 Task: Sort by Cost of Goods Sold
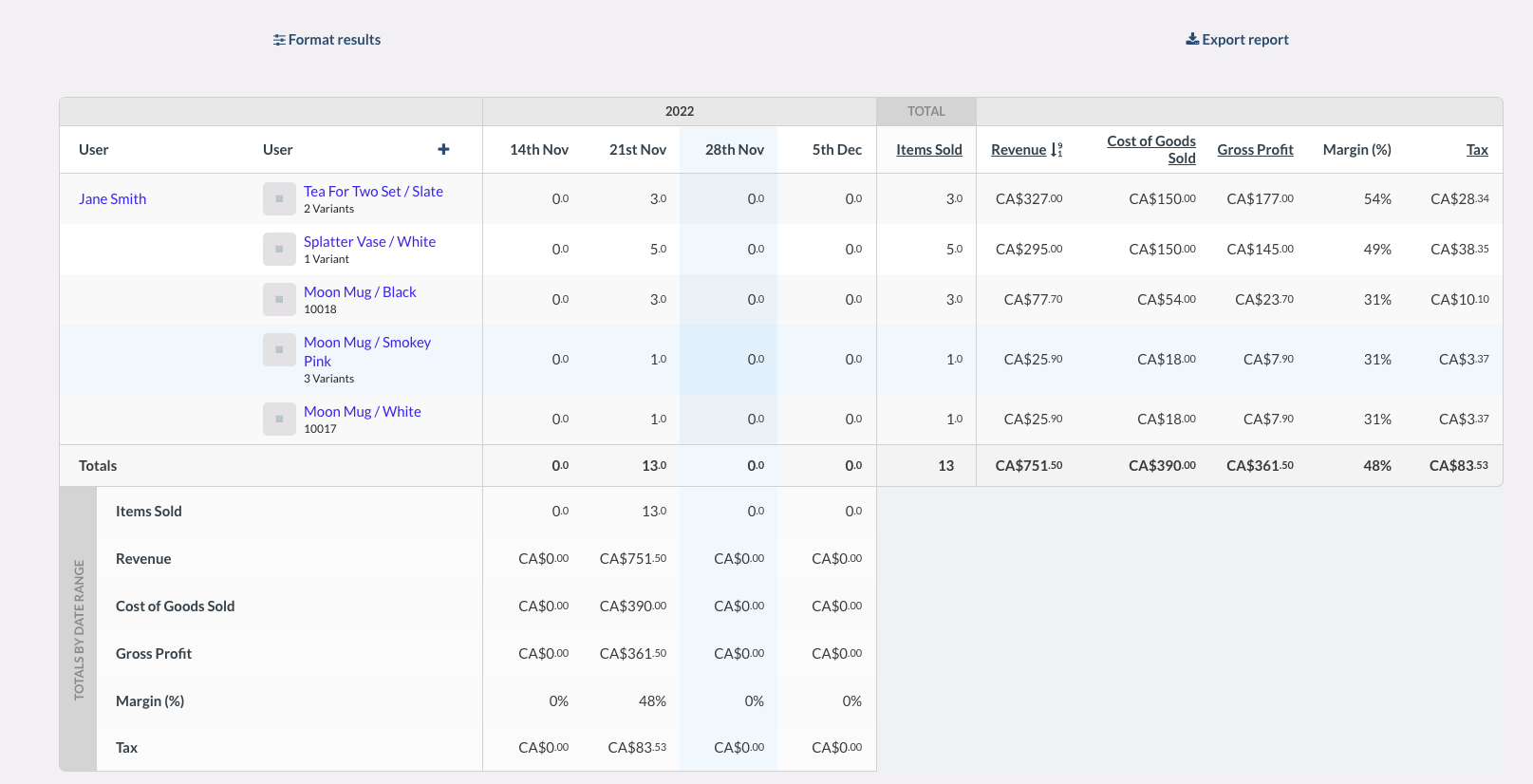click(x=1150, y=149)
